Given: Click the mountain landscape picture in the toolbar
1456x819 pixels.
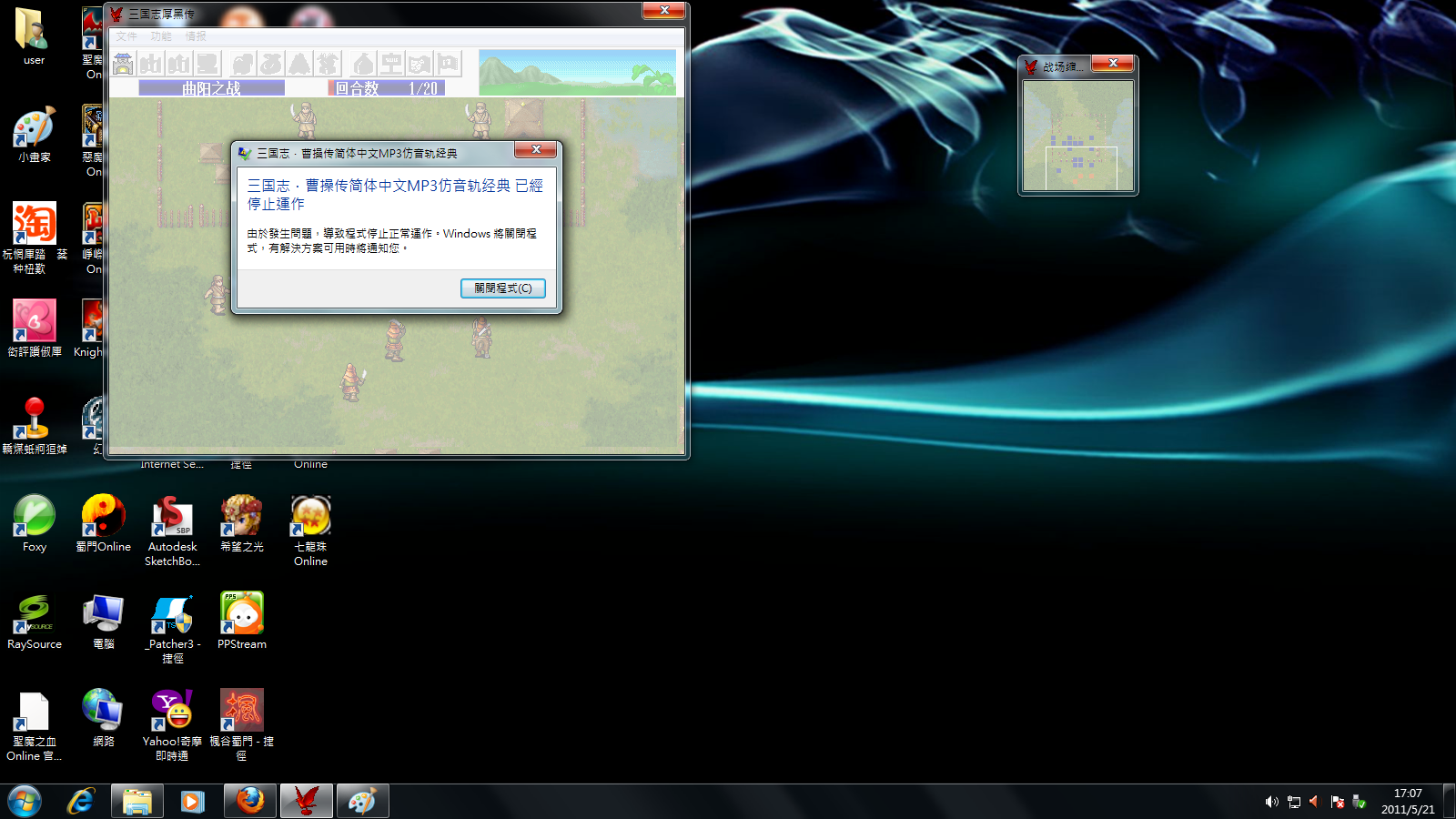Looking at the screenshot, I should point(577,73).
